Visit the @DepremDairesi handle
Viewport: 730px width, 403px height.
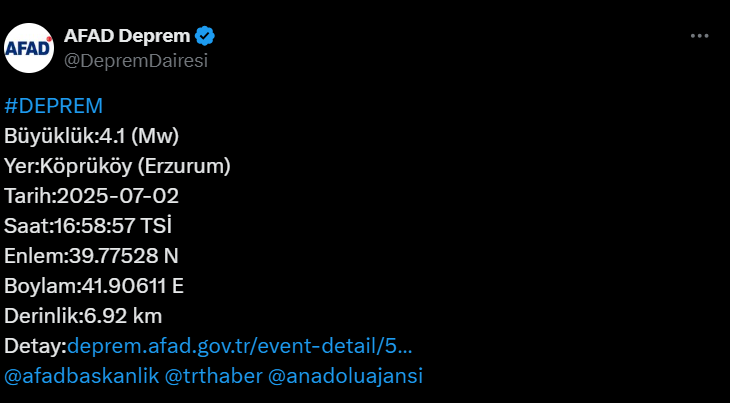tap(136, 61)
